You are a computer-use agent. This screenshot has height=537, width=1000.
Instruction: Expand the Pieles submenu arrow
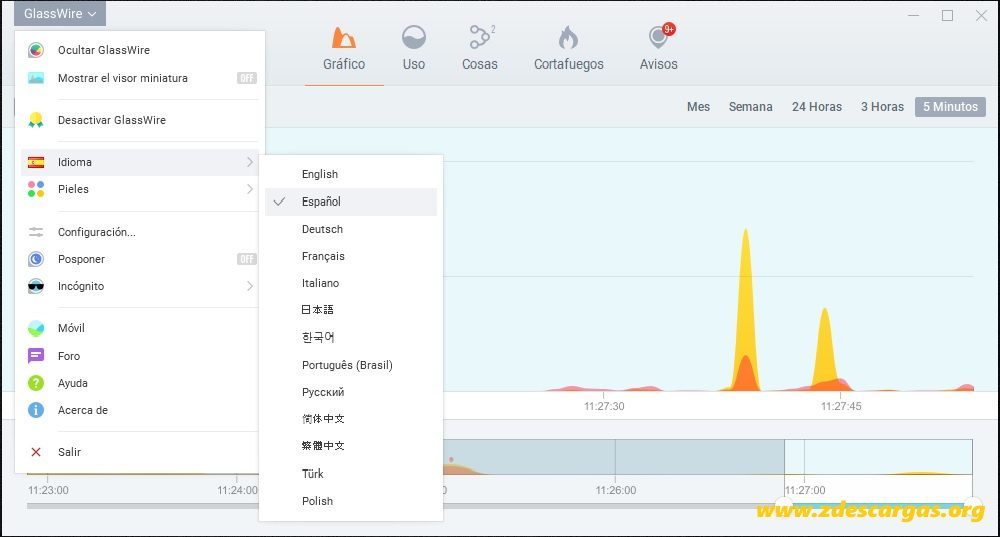249,189
